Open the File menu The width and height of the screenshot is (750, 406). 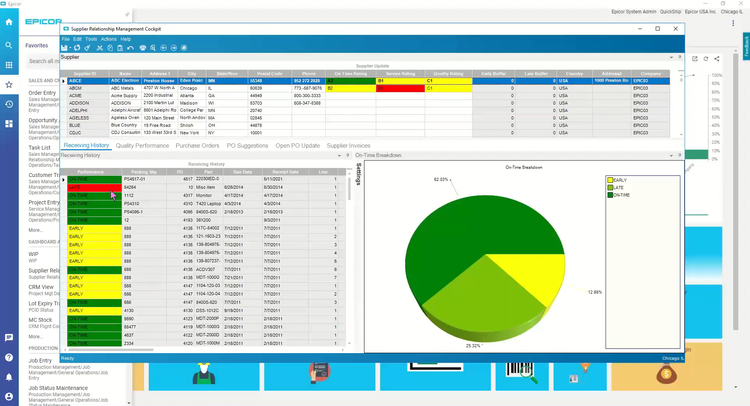65,39
